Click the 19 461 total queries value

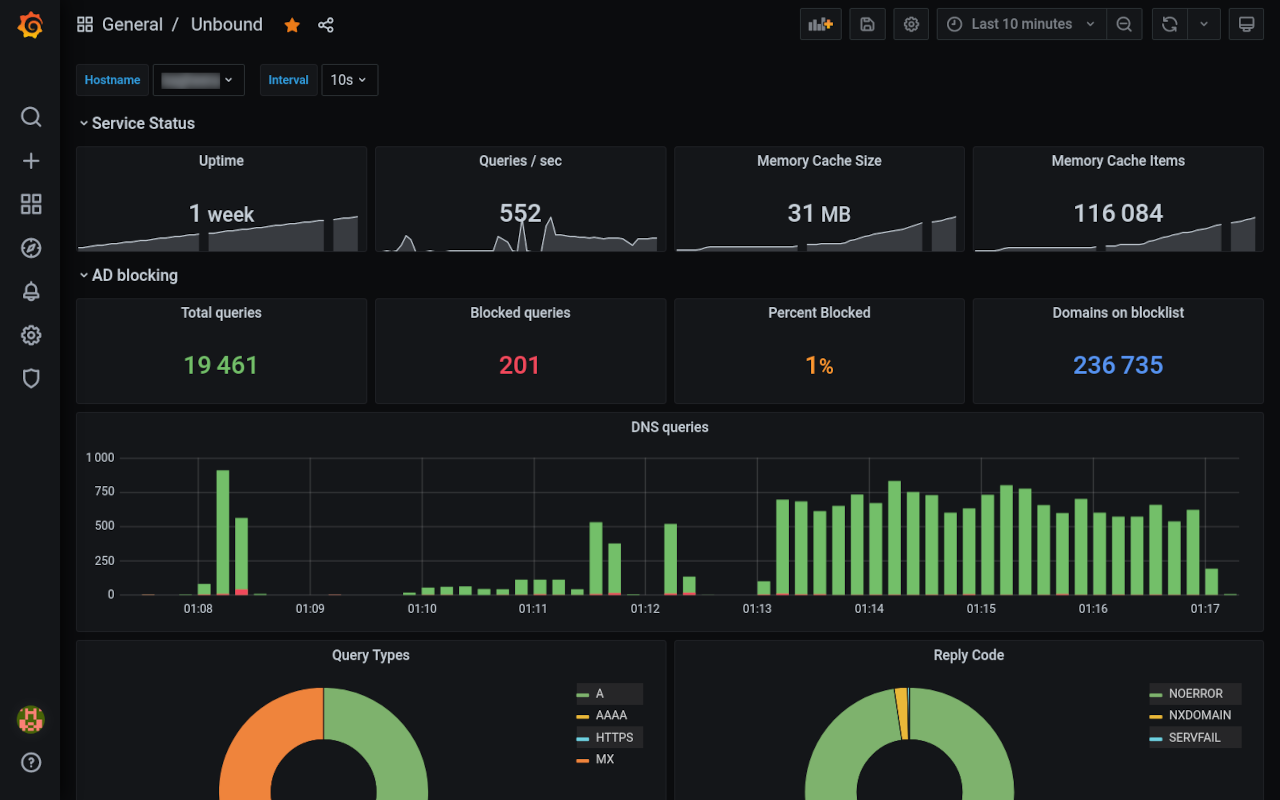tap(221, 365)
